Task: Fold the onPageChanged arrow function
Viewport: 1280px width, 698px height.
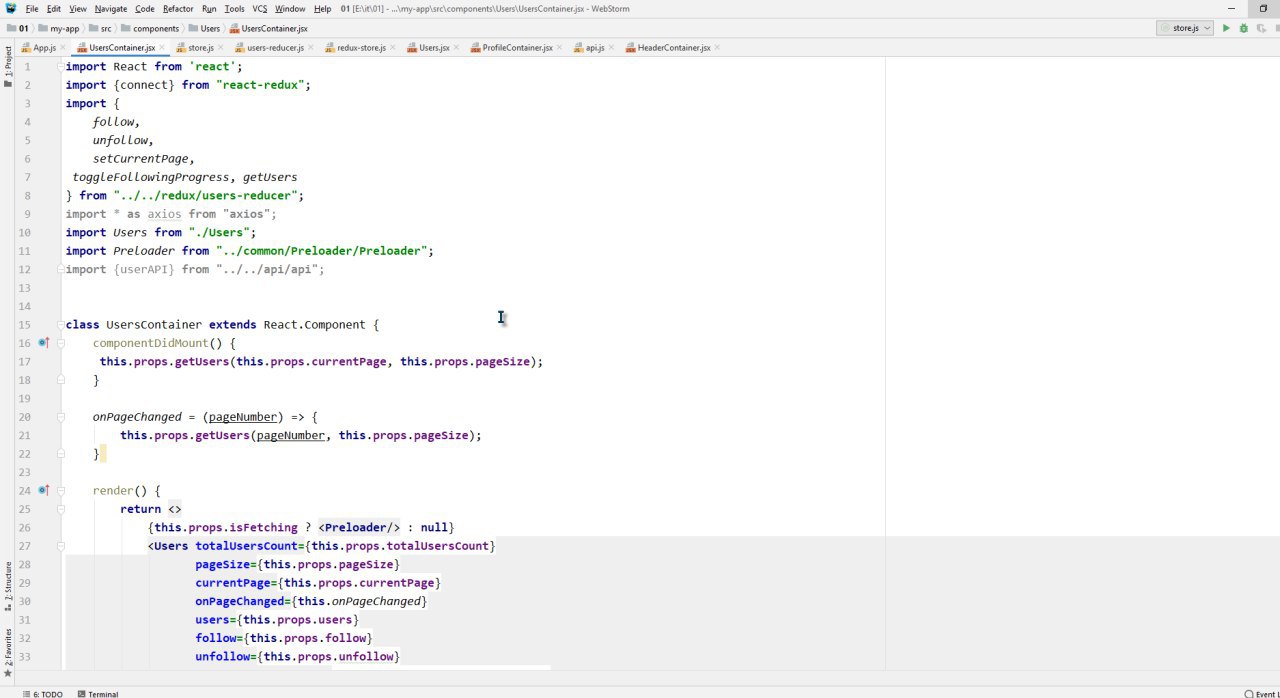Action: [x=61, y=417]
